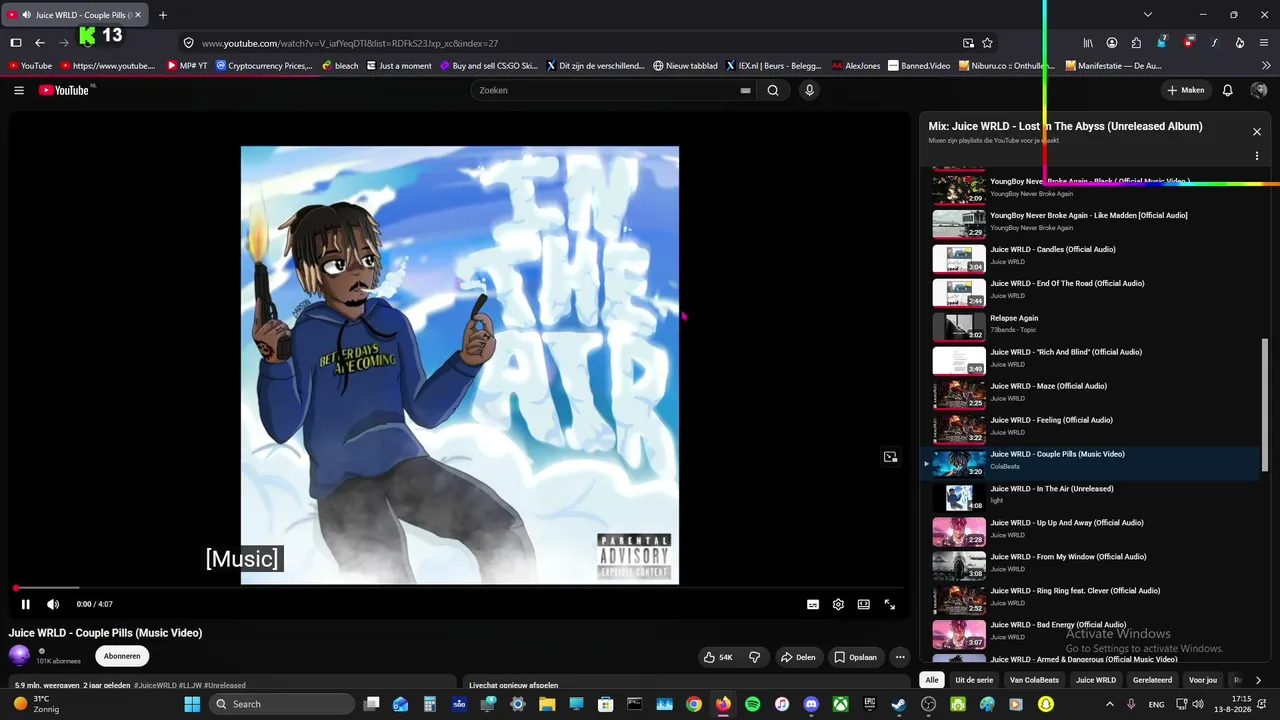The image size is (1280, 720).
Task: Play In The Air (Unreleased) track
Action: click(x=1090, y=497)
